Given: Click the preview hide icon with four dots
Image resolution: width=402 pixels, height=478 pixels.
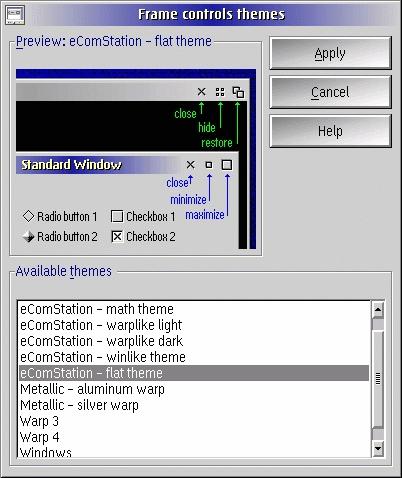Looking at the screenshot, I should tap(220, 92).
